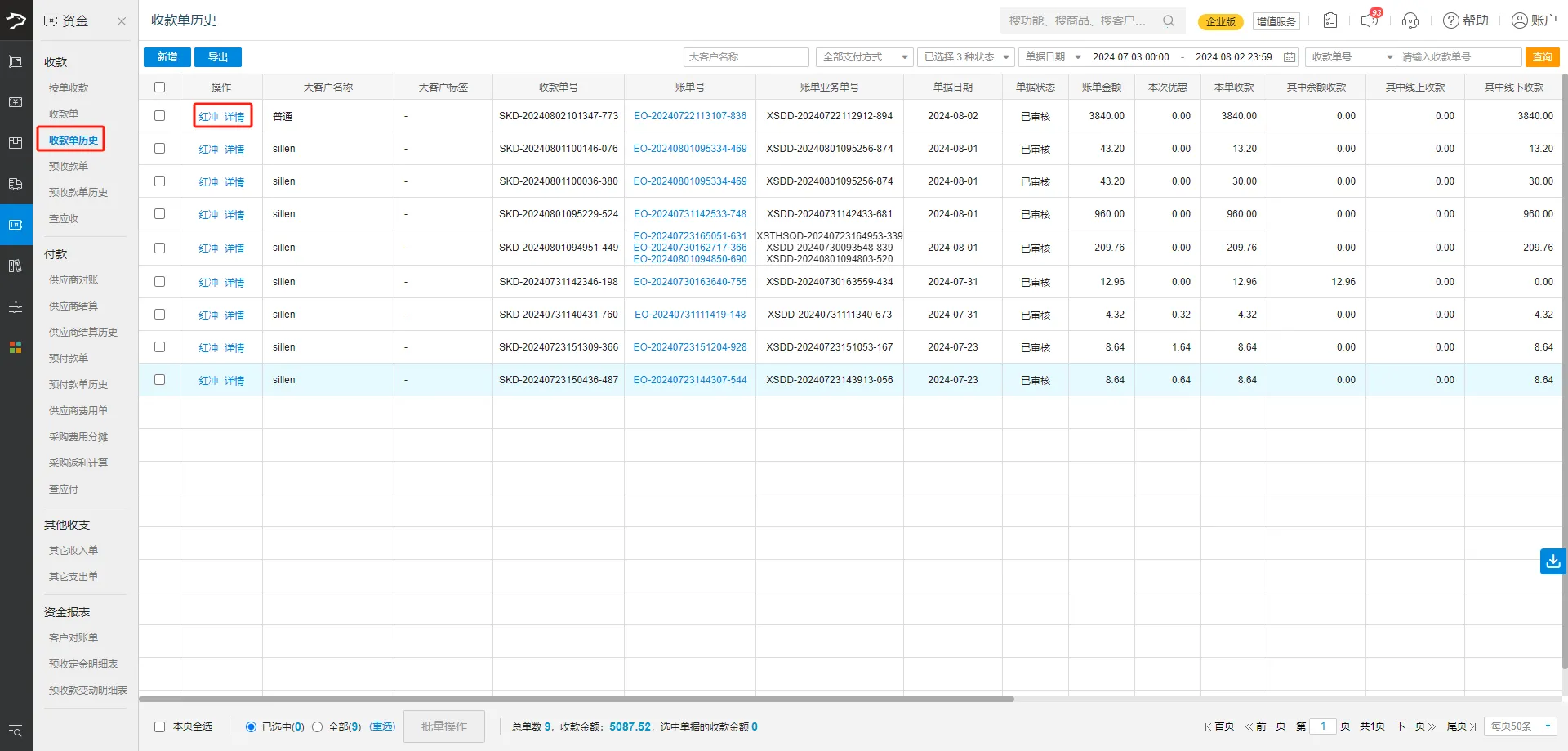Tick checkbox for row SKD-20240802101347-773
This screenshot has width=1568, height=751.
click(159, 116)
